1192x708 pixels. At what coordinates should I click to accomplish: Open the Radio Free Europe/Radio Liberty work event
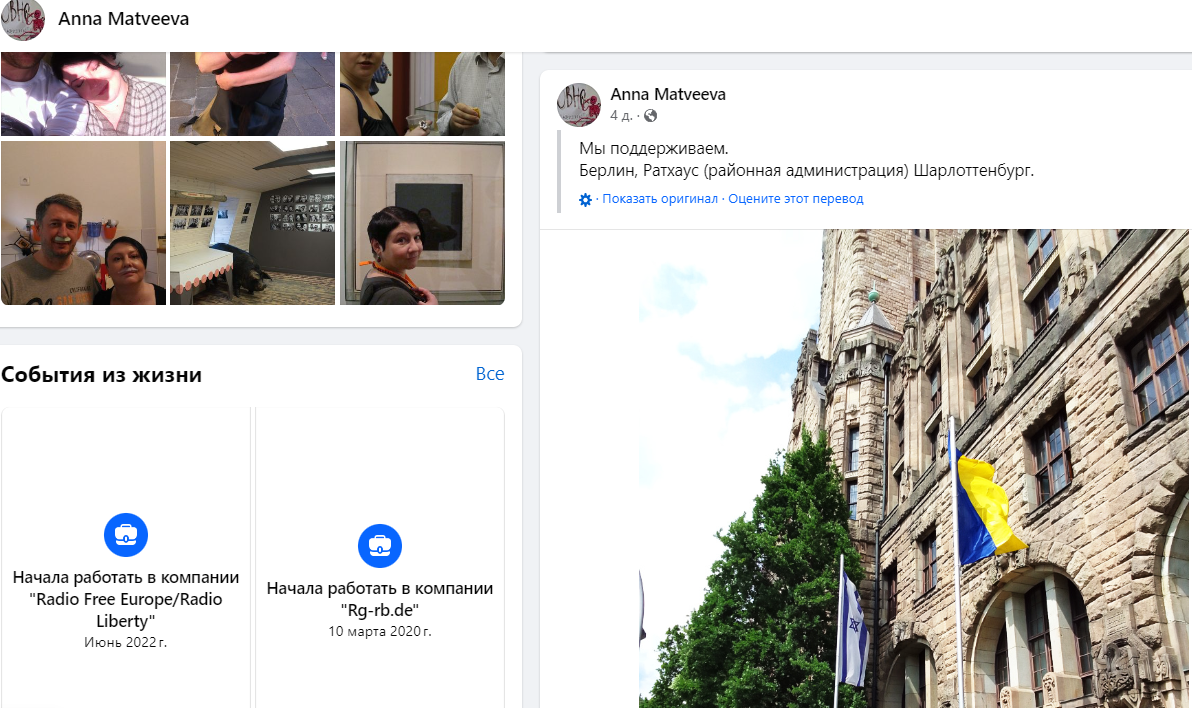tap(126, 599)
